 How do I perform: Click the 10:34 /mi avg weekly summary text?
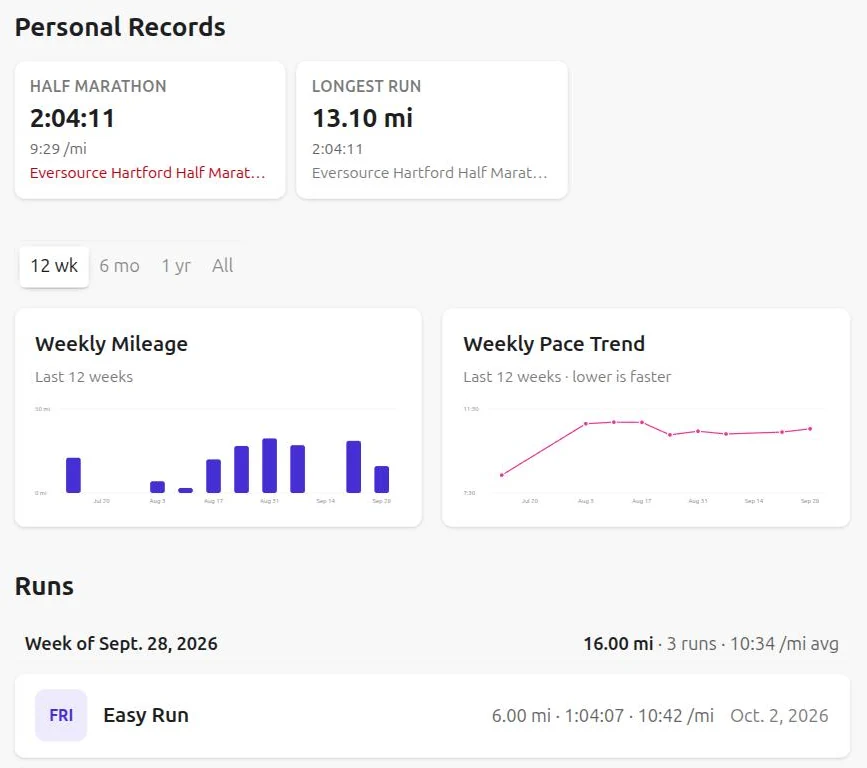pos(784,644)
